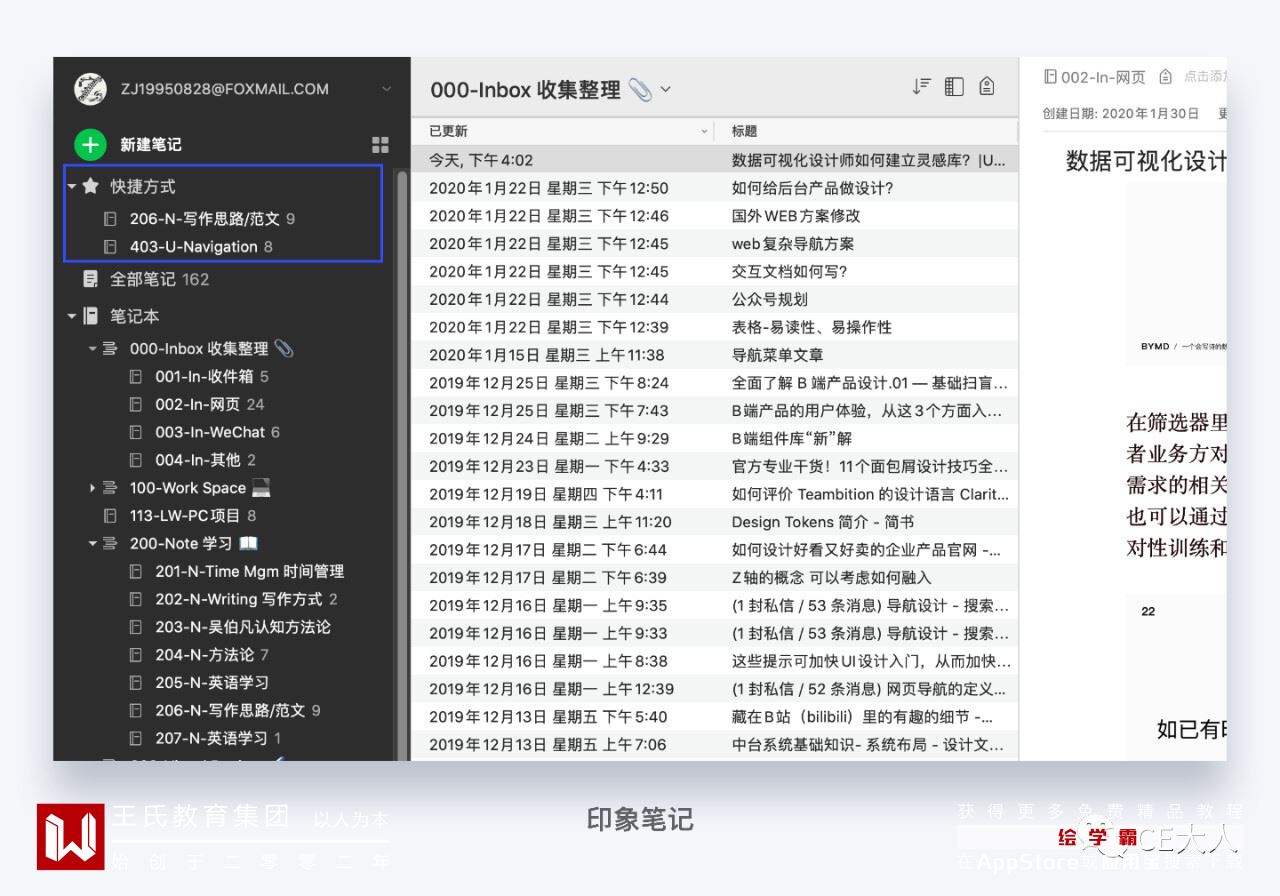The width and height of the screenshot is (1280, 896).
Task: Collapse the 笔记本 notebooks section
Action: pos(72,317)
